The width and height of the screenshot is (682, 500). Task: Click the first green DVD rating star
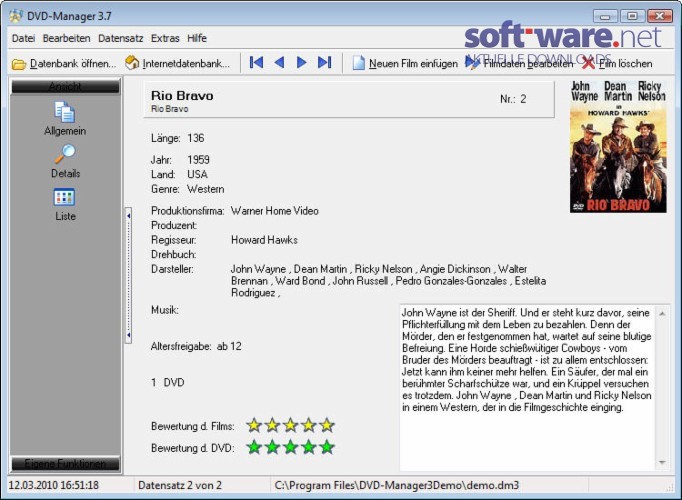pyautogui.click(x=254, y=447)
